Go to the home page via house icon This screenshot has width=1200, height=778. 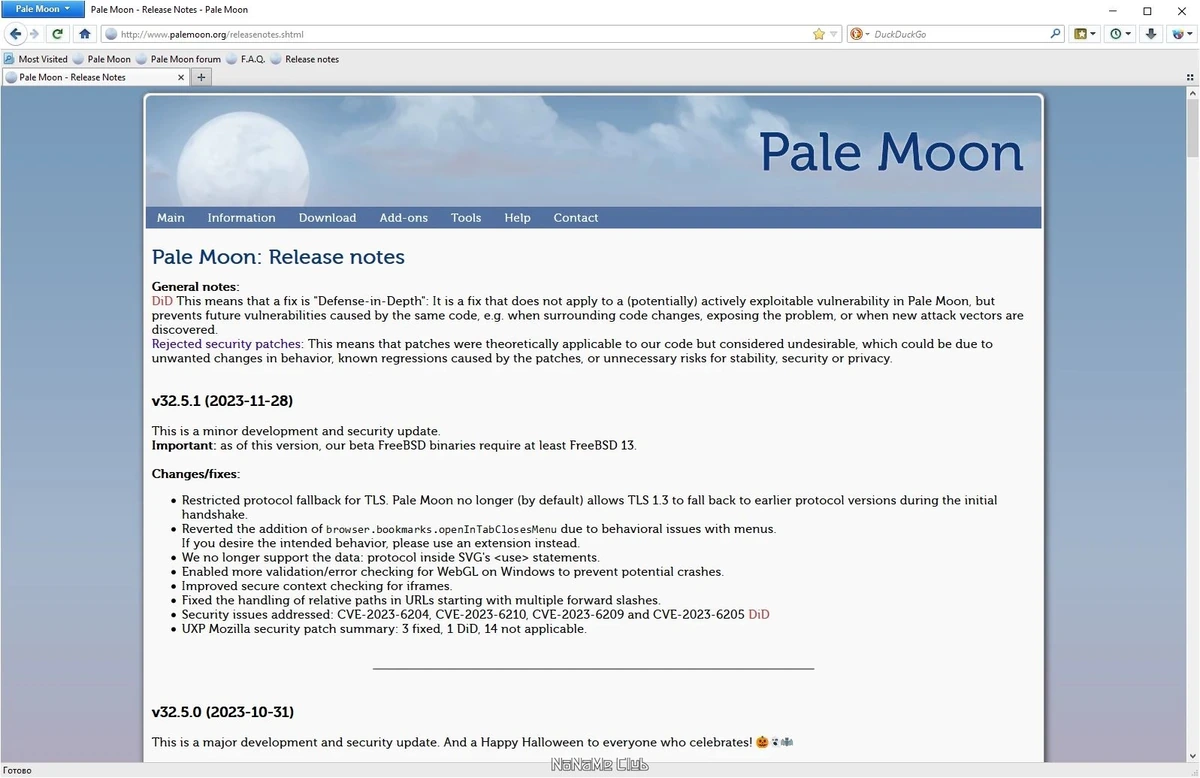coord(85,34)
